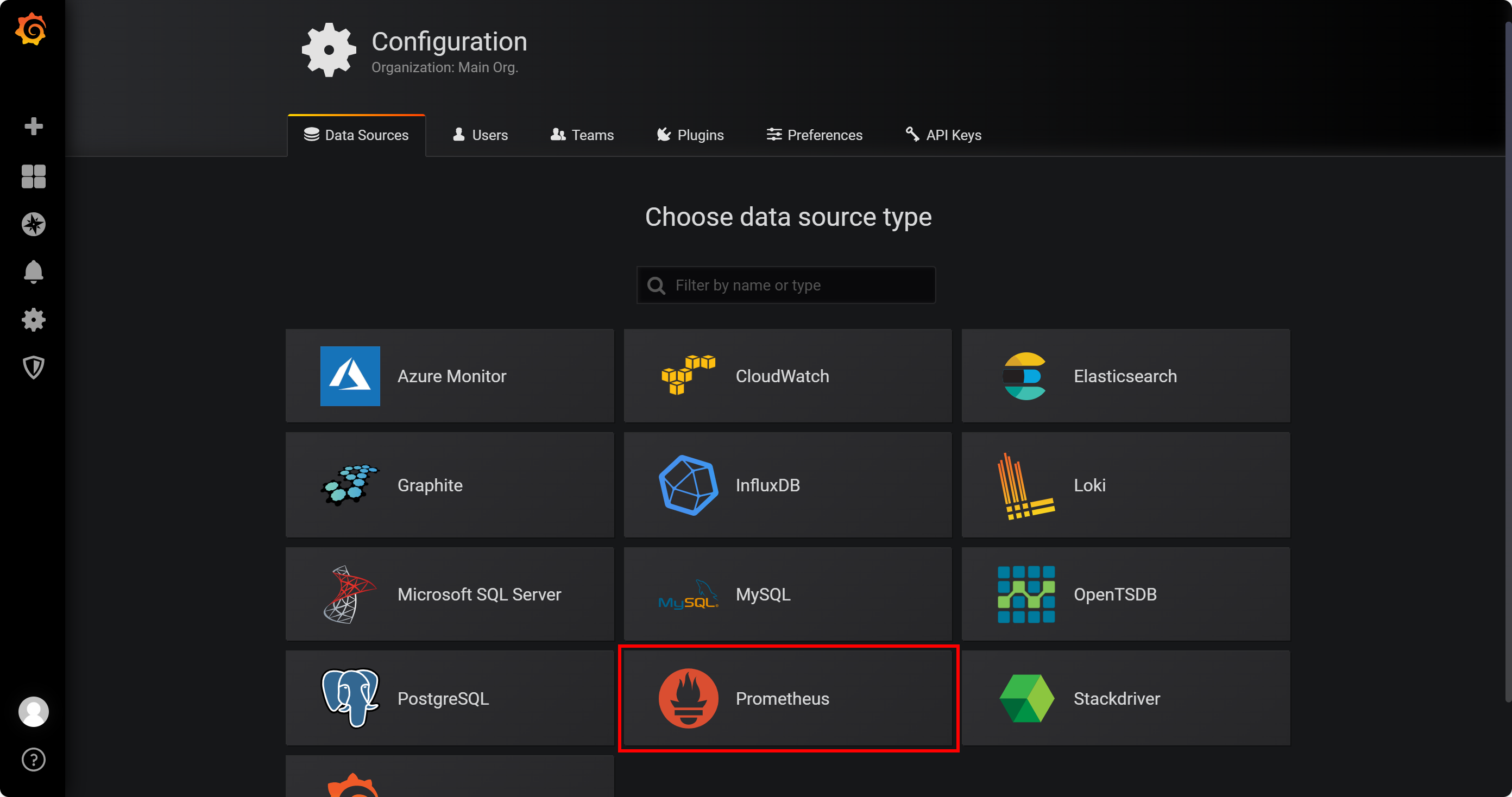Open the Help question mark icon
Image resolution: width=1512 pixels, height=797 pixels.
point(34,760)
